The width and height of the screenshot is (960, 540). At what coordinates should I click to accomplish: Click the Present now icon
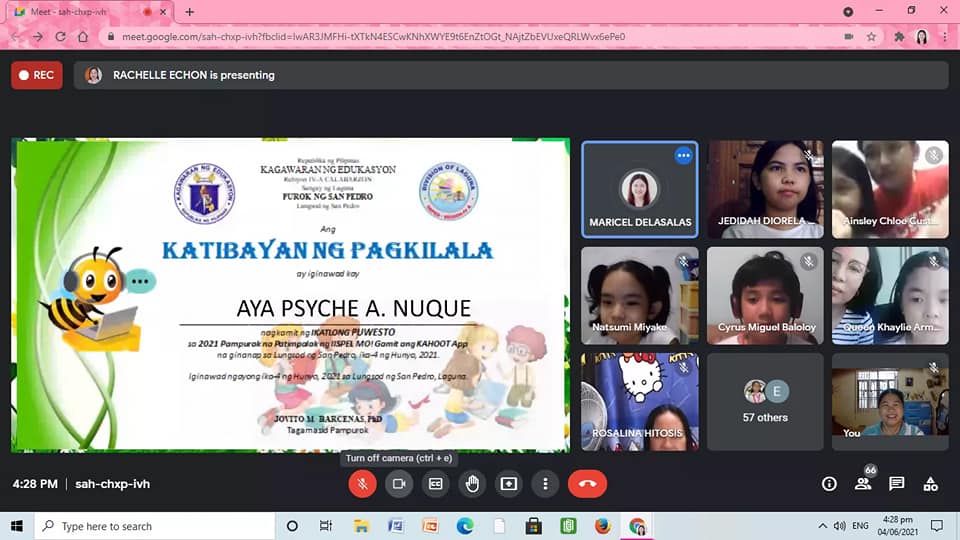point(509,484)
